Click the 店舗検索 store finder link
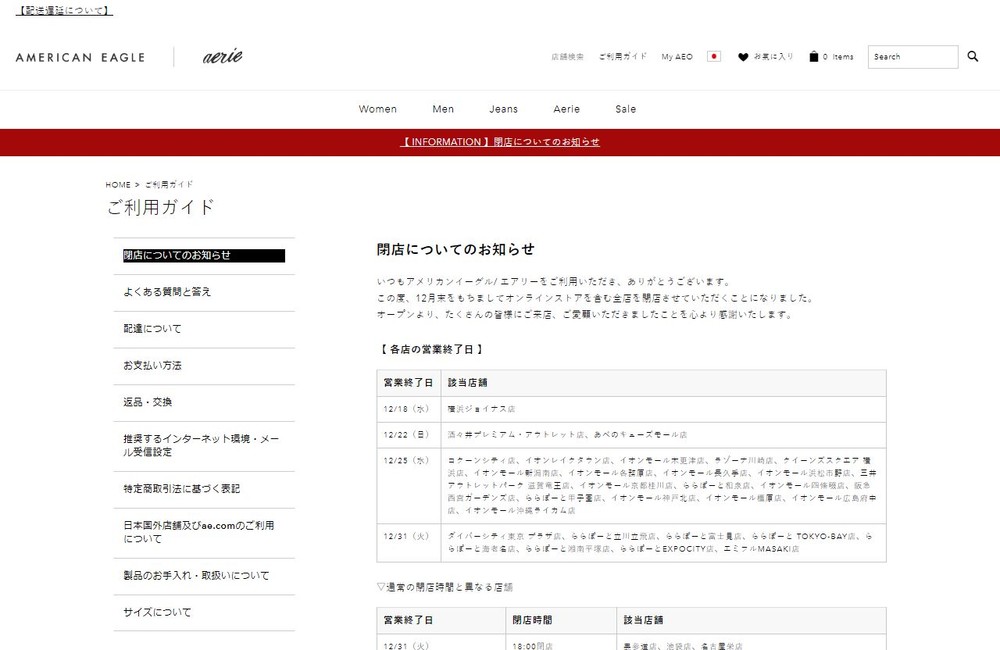The image size is (1000, 650). pyautogui.click(x=567, y=57)
